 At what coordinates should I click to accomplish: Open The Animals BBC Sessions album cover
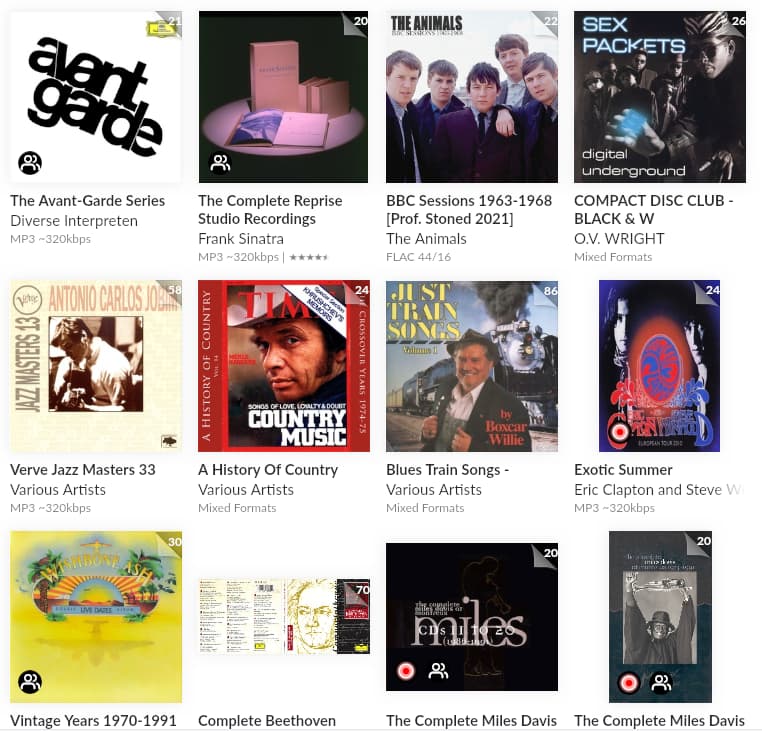472,97
